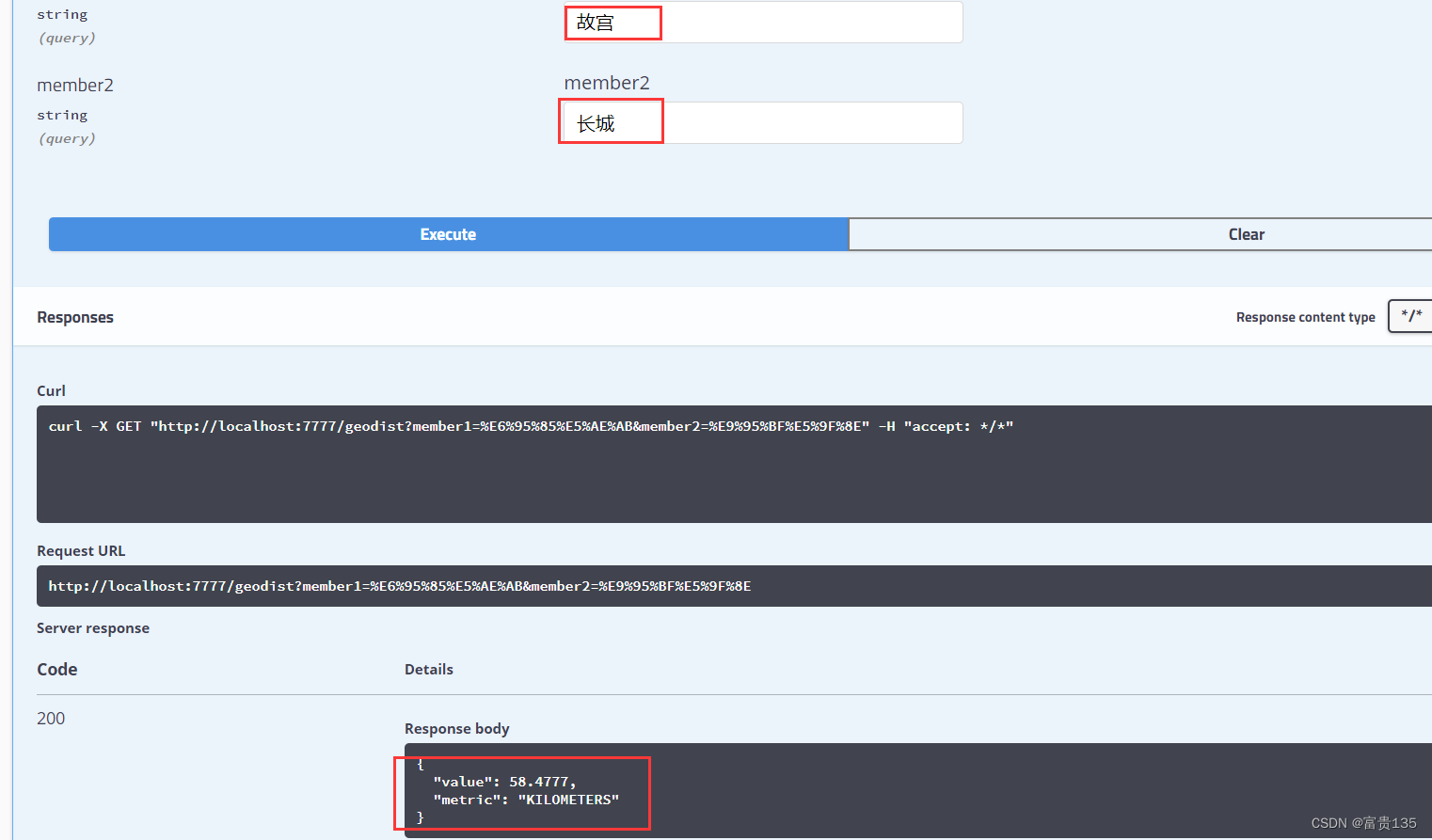Click the "metric": "KILOMETERS" line
The image size is (1432, 840).
[x=526, y=800]
